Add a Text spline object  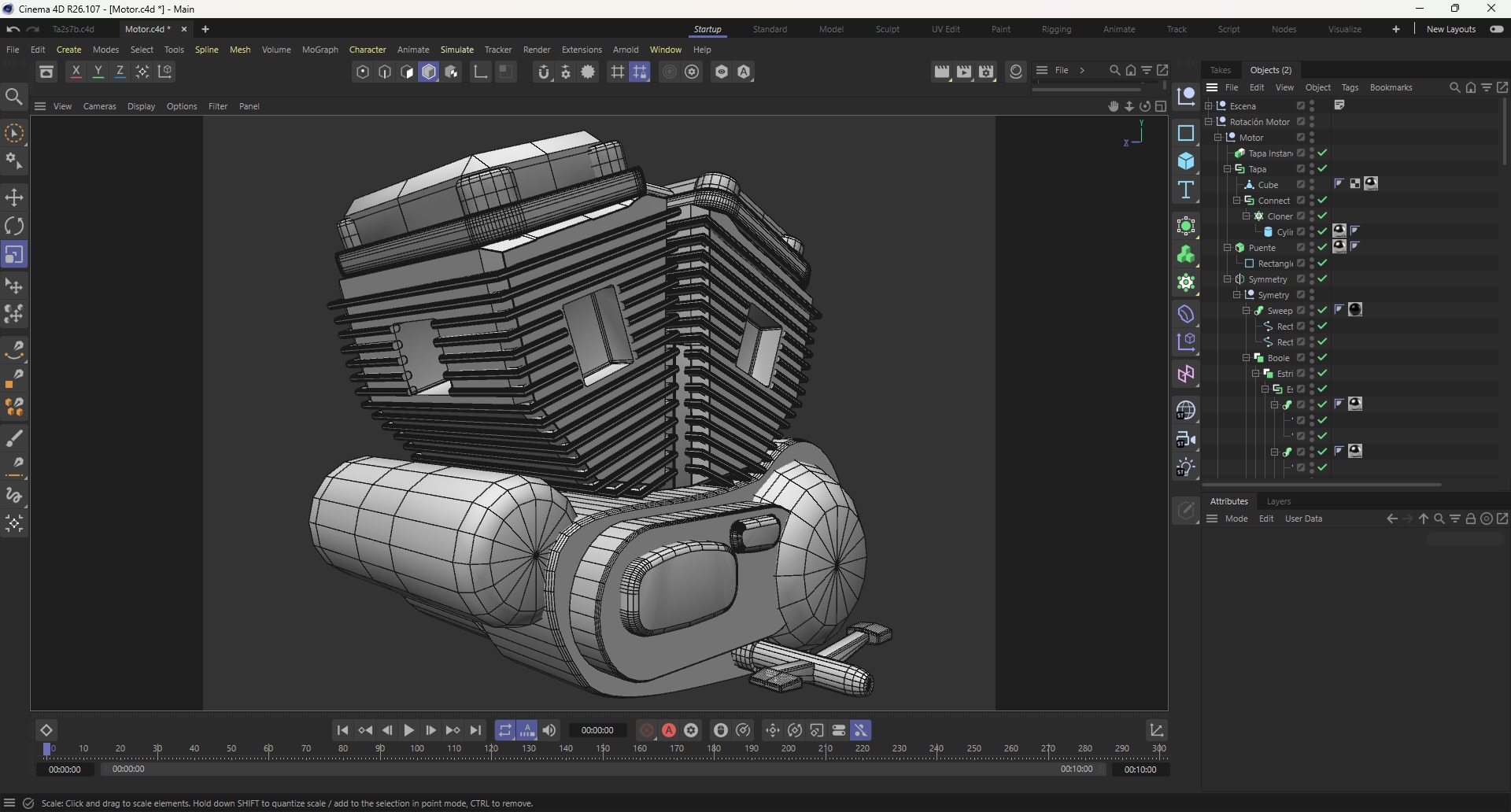click(1186, 190)
